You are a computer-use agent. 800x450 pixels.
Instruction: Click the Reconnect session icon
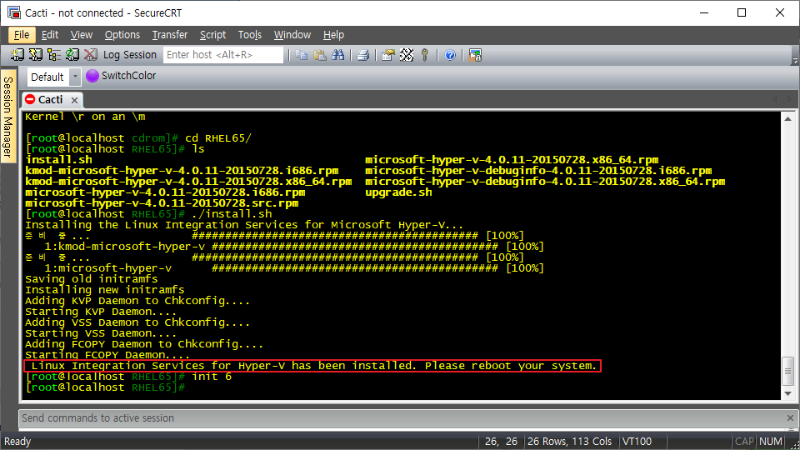70,55
